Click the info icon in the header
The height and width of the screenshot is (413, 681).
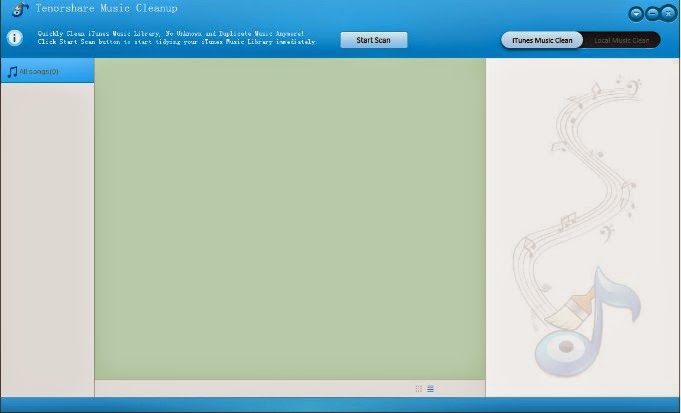click(14, 38)
